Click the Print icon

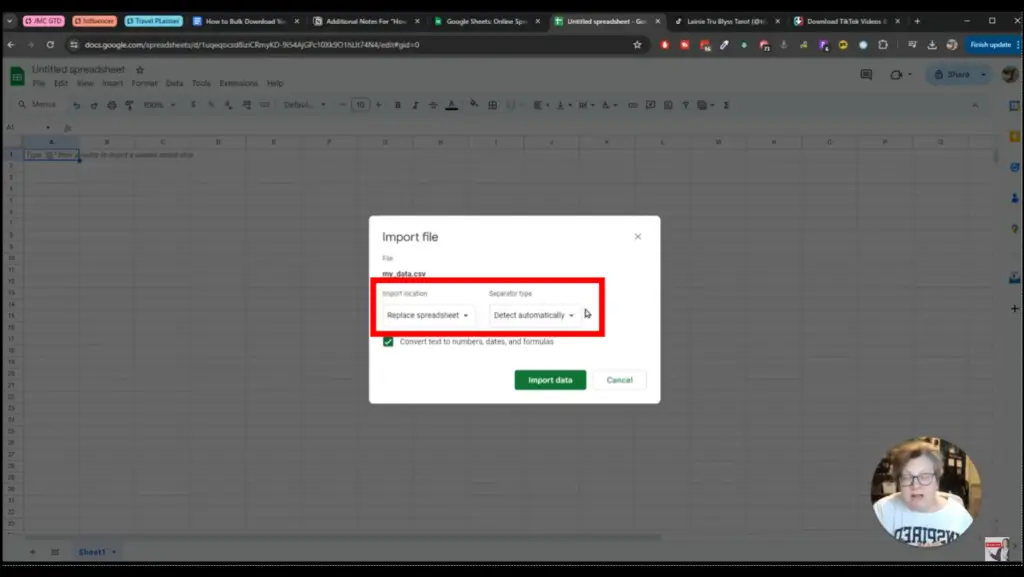(x=112, y=105)
